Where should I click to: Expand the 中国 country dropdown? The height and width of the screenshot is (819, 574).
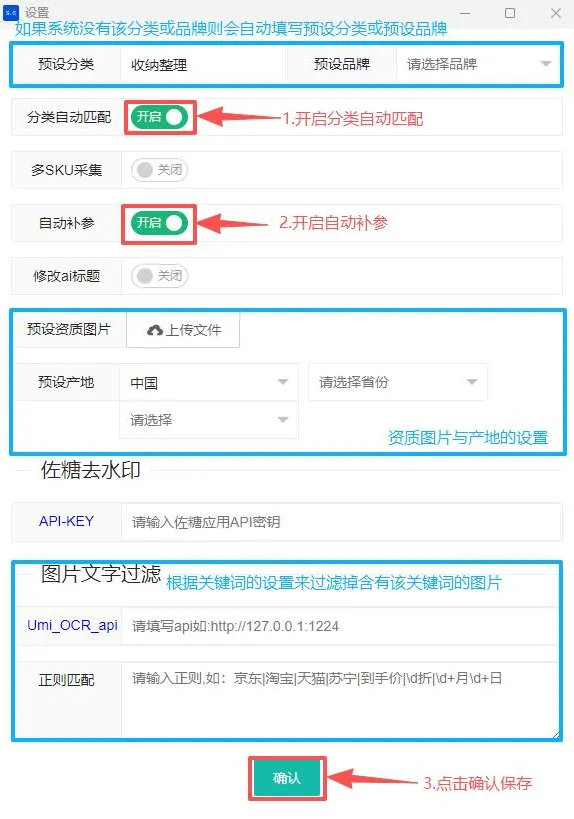209,382
